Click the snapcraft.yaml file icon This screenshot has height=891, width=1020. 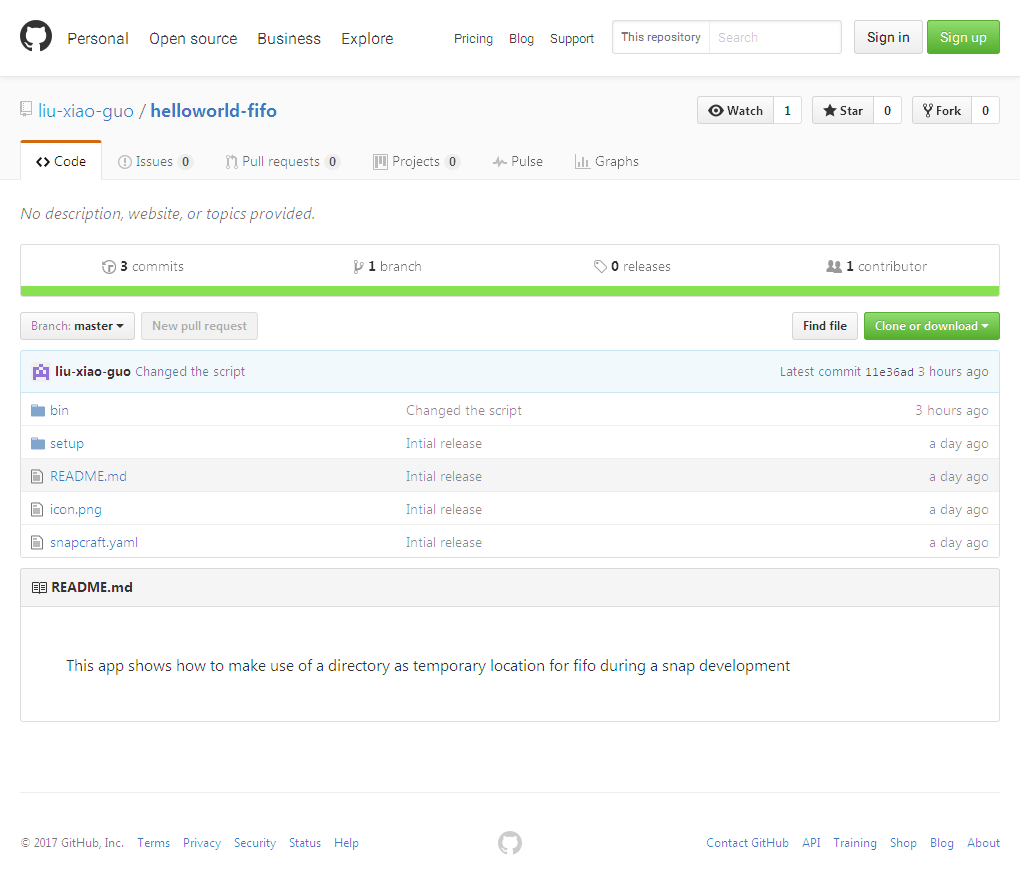pyautogui.click(x=37, y=543)
